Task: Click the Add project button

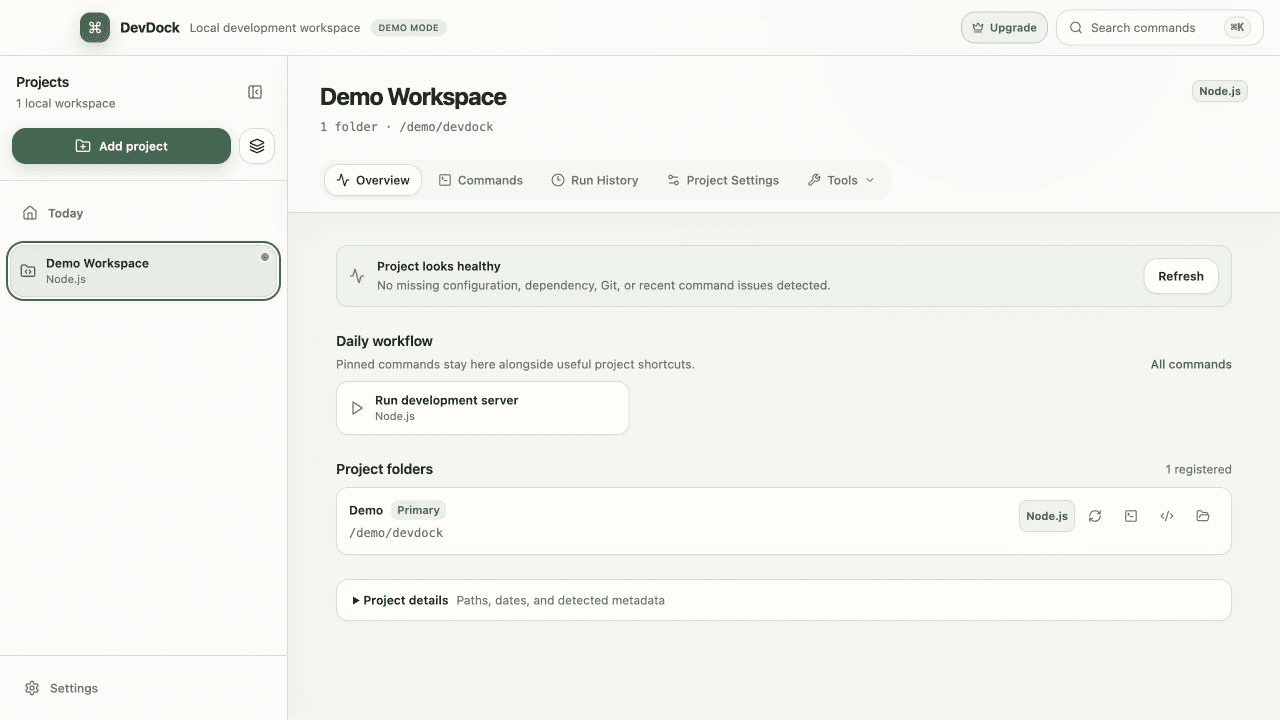Action: pyautogui.click(x=121, y=146)
